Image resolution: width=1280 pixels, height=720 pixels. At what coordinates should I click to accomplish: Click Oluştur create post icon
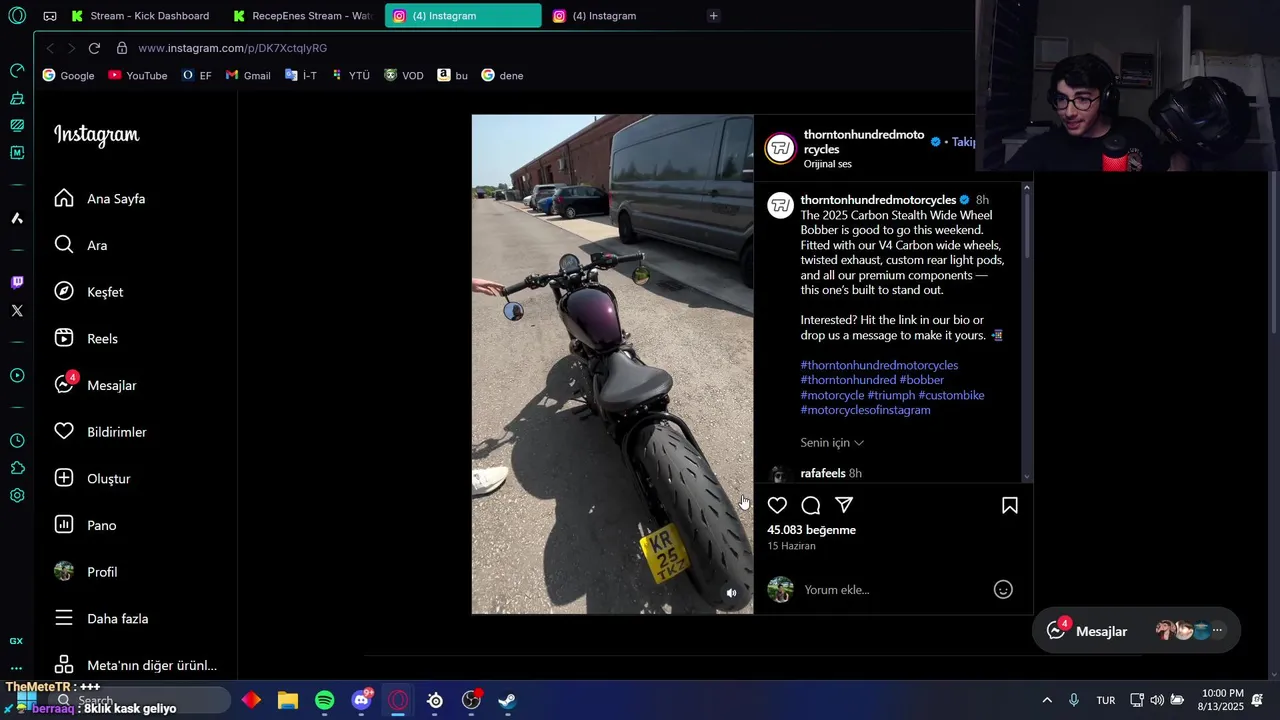tap(64, 478)
